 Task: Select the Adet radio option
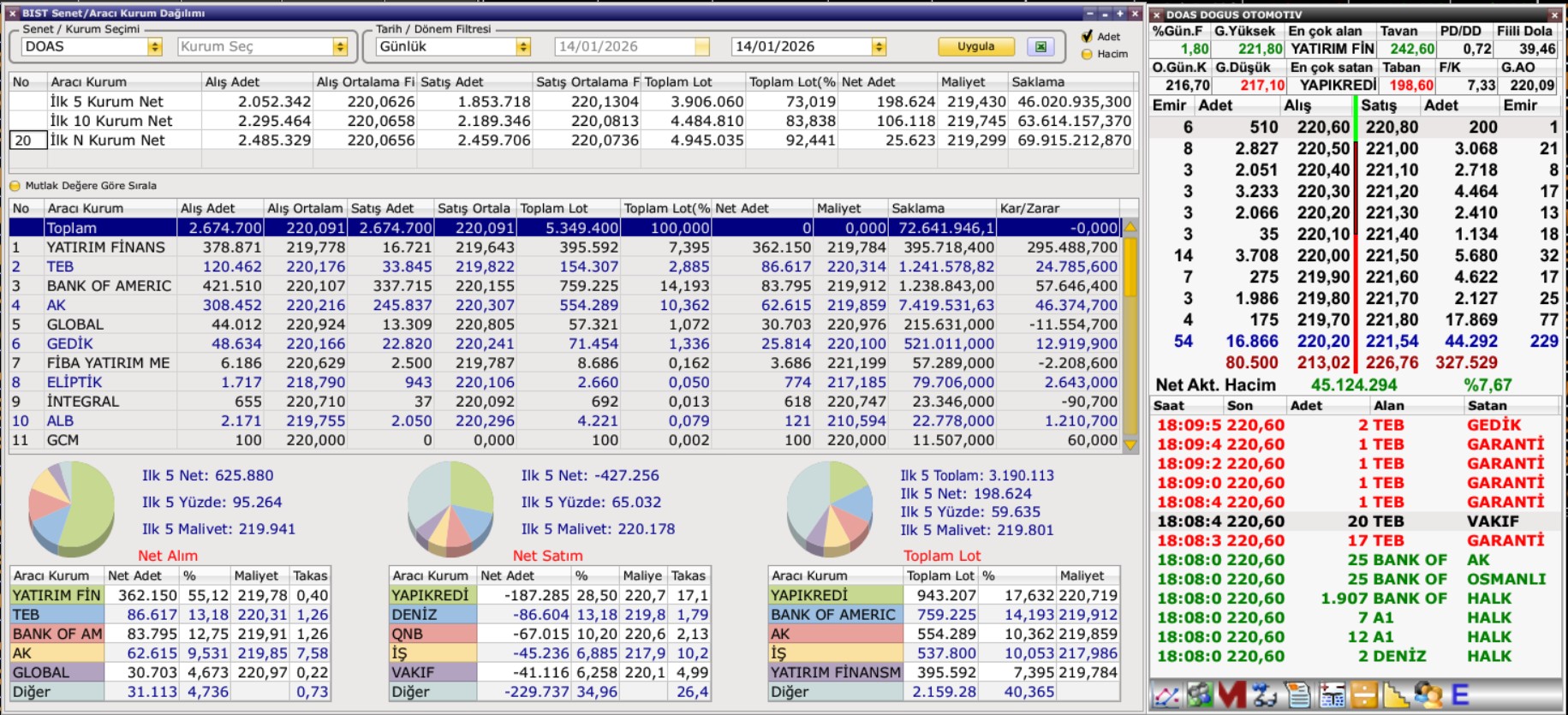coord(1088,36)
